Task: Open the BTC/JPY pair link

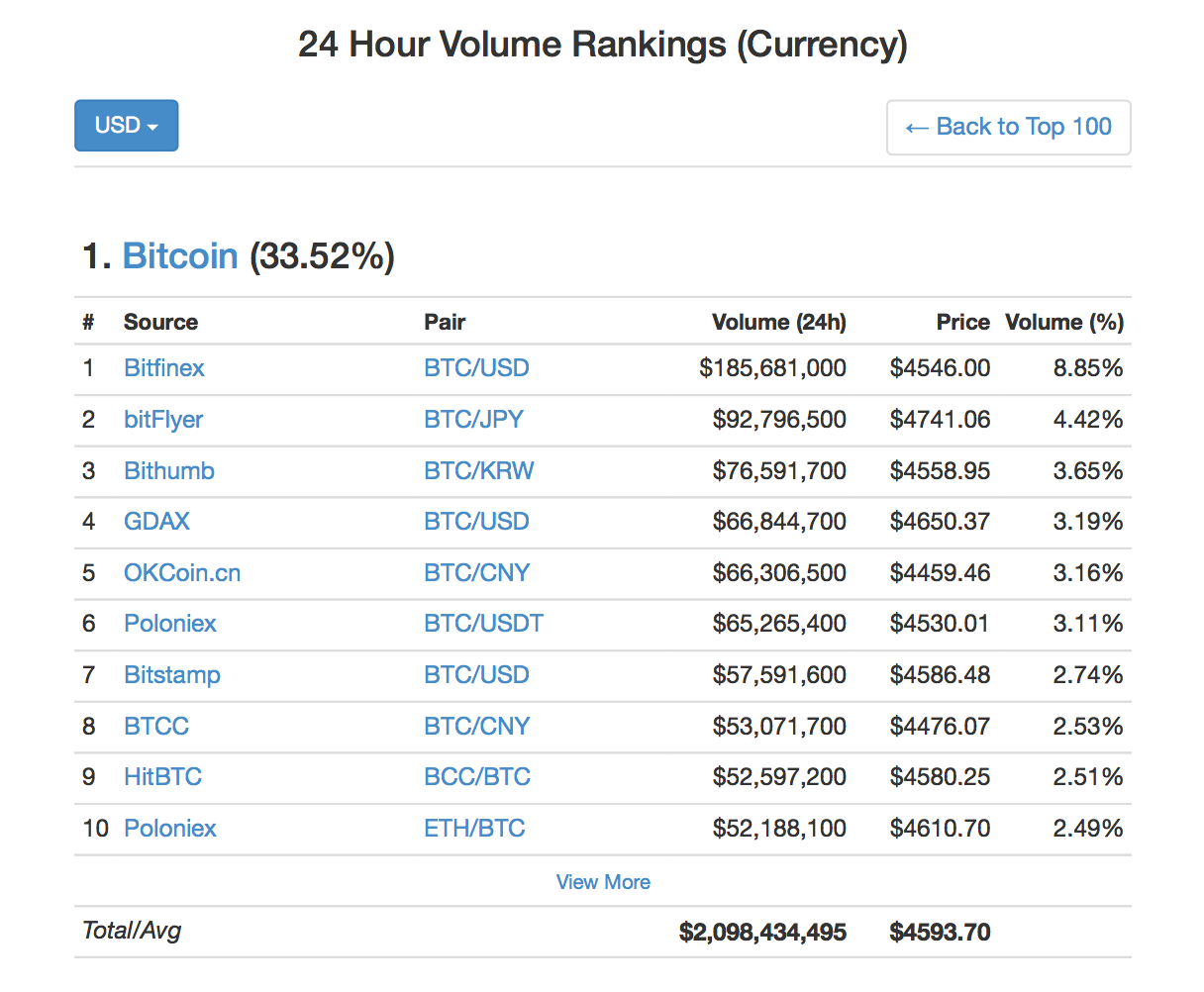Action: [x=473, y=420]
